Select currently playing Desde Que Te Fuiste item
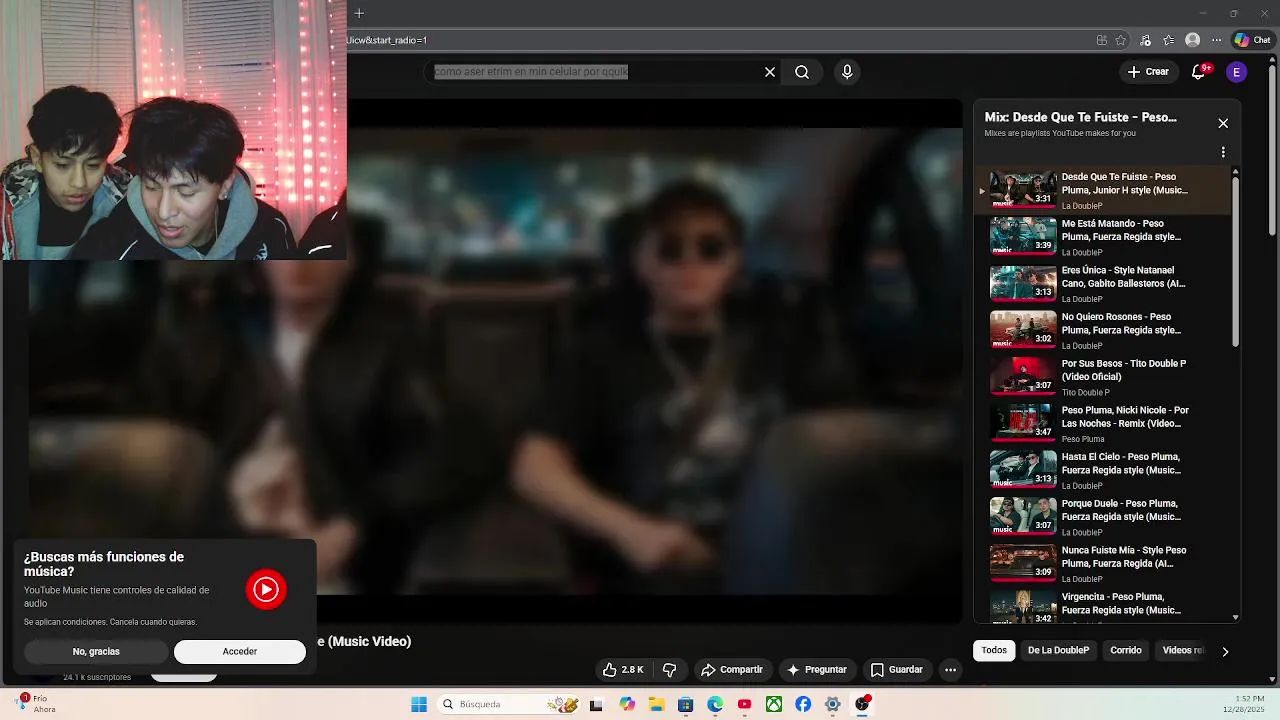 [1105, 190]
